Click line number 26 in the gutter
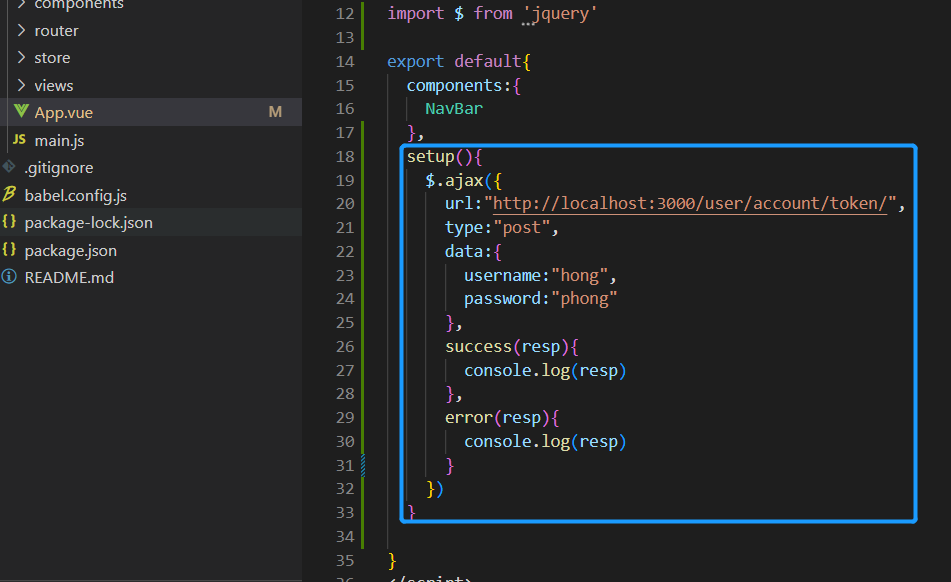 click(x=344, y=347)
